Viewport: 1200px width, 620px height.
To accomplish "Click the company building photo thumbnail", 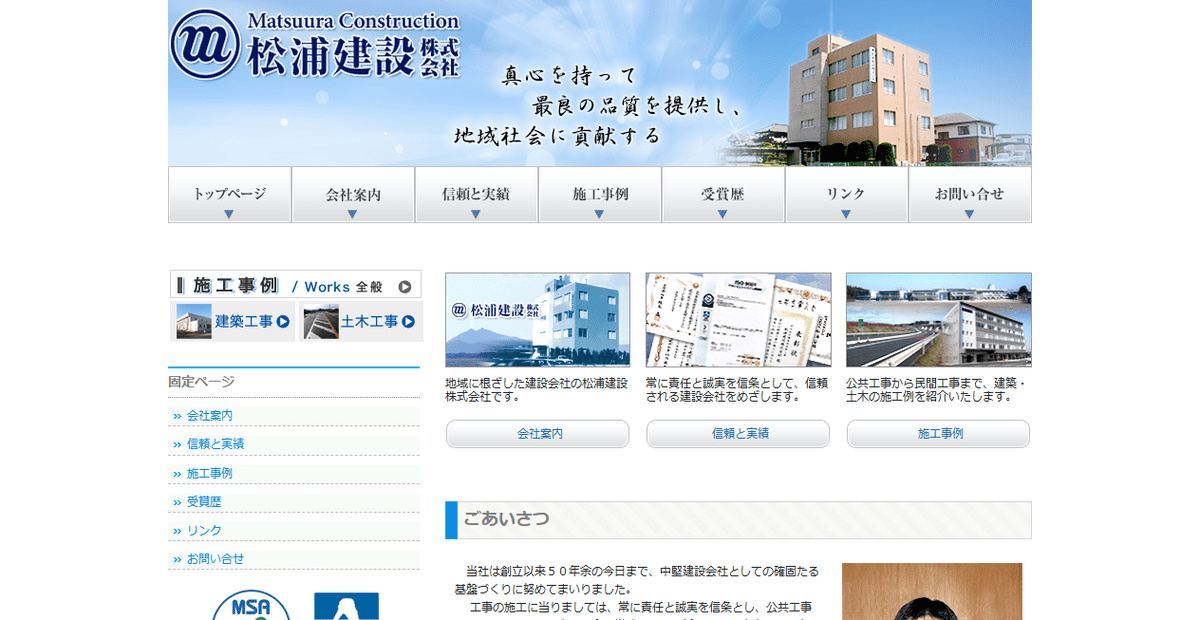I will 537,319.
